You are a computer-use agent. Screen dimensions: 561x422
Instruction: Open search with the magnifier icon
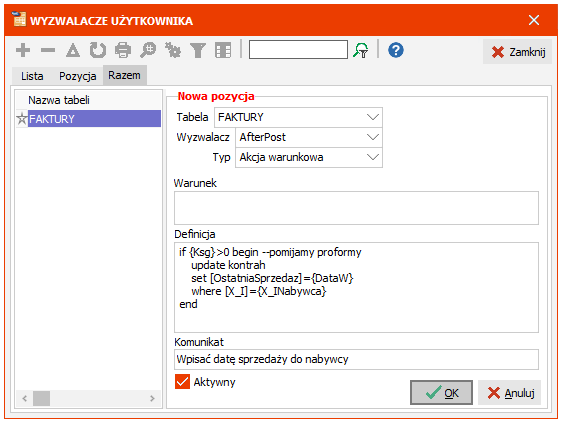[148, 50]
